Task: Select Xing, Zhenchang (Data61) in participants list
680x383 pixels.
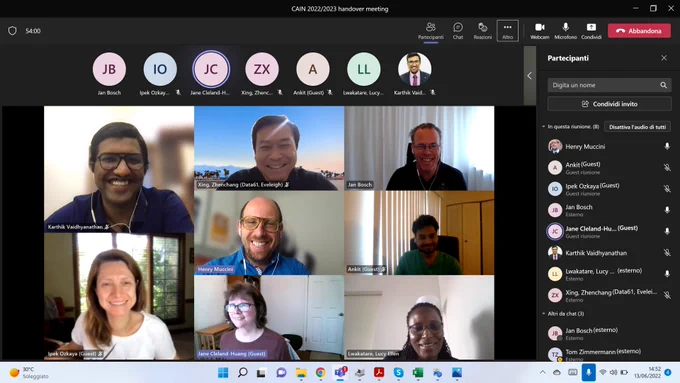Action: click(608, 295)
